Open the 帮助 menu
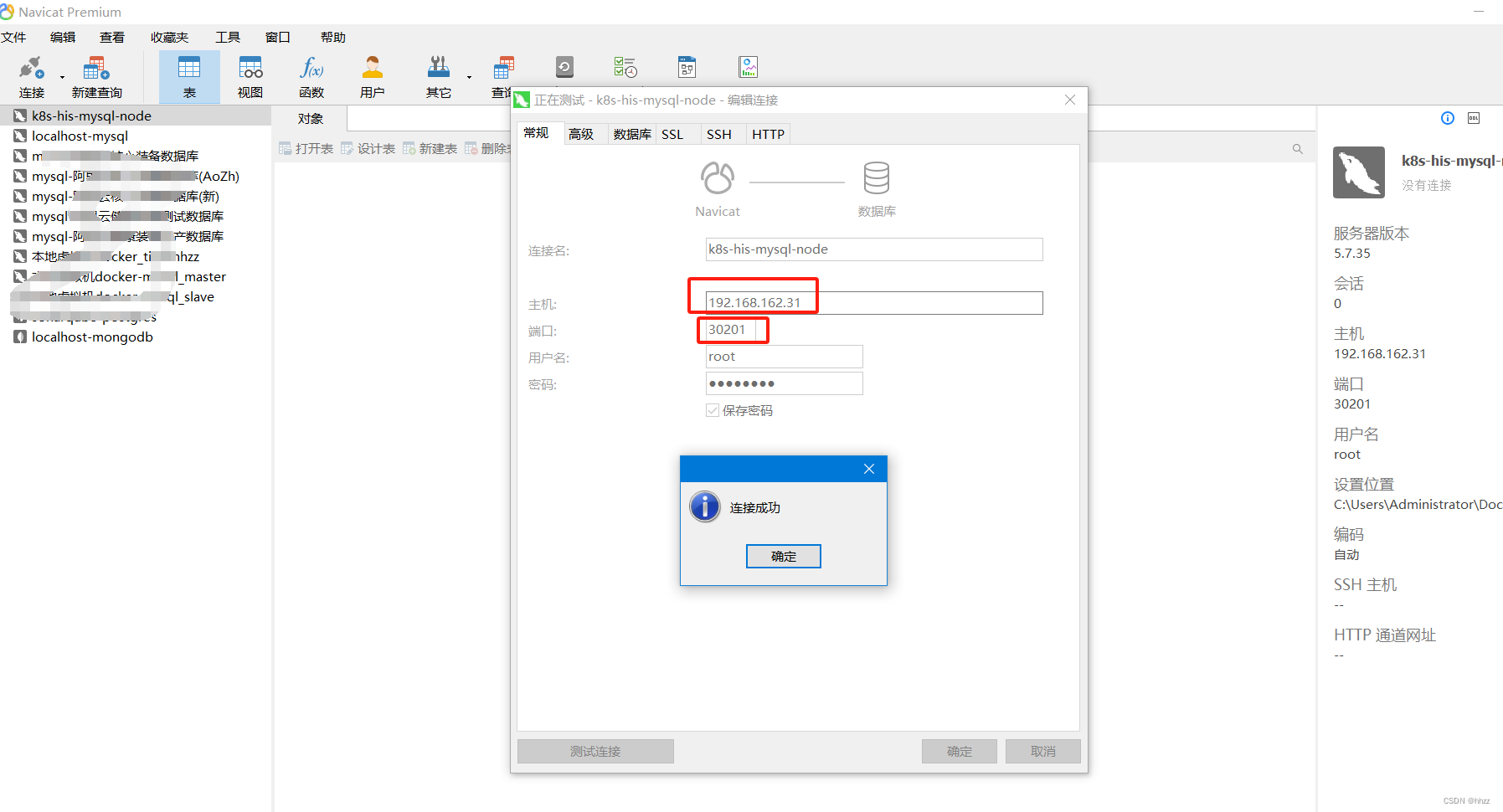This screenshot has width=1503, height=812. [333, 37]
